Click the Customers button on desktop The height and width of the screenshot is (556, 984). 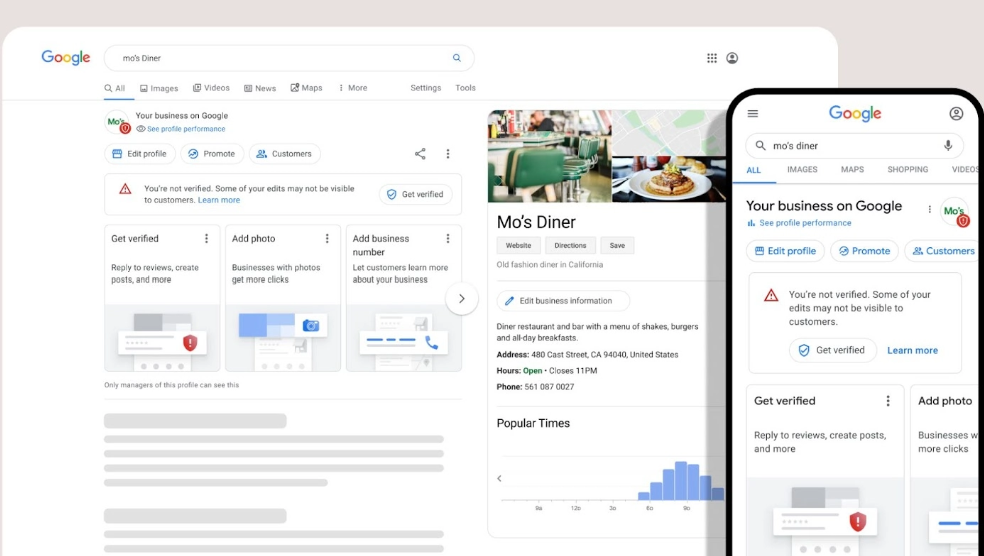(284, 154)
